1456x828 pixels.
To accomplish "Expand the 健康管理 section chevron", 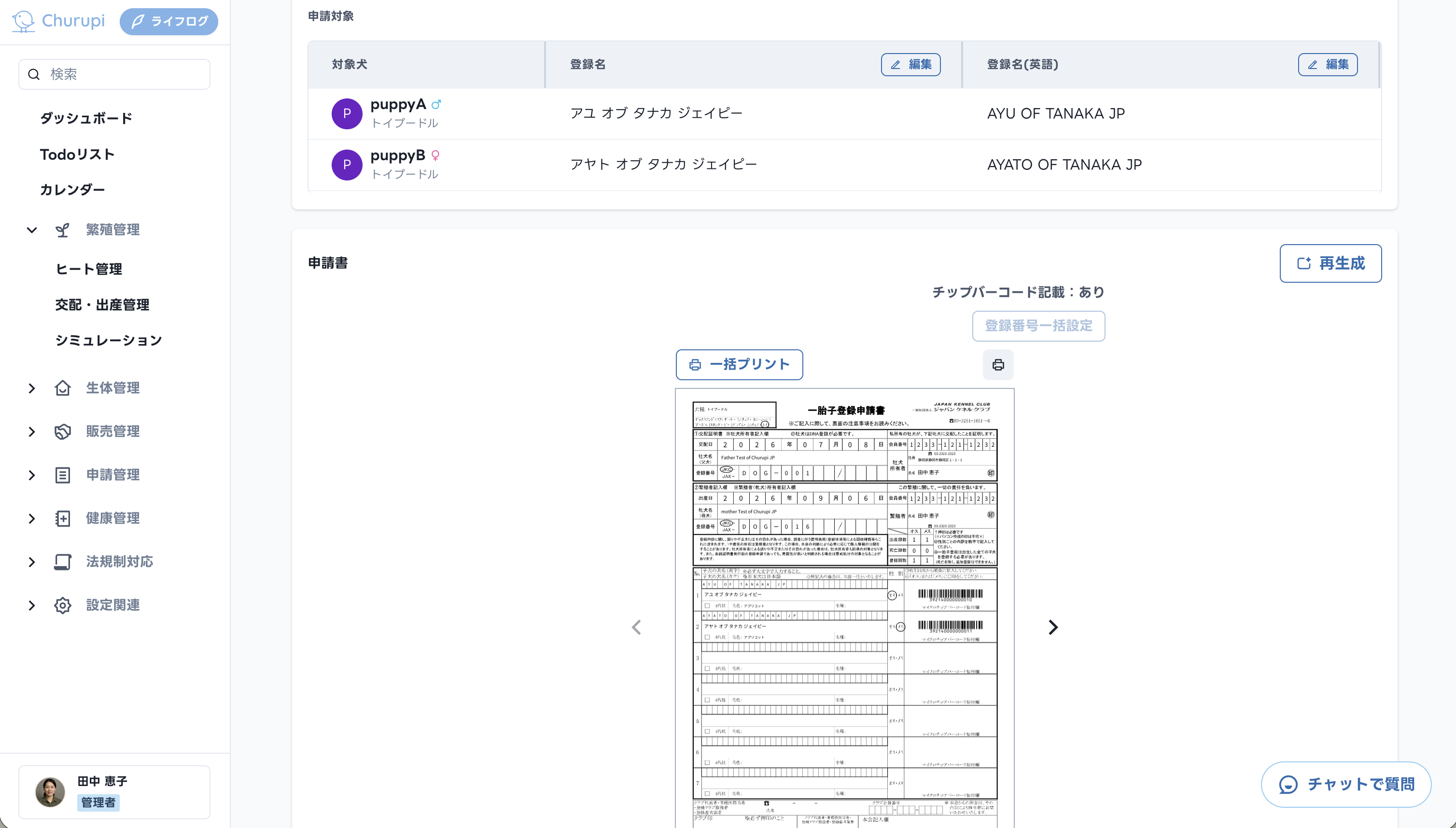I will click(x=32, y=518).
